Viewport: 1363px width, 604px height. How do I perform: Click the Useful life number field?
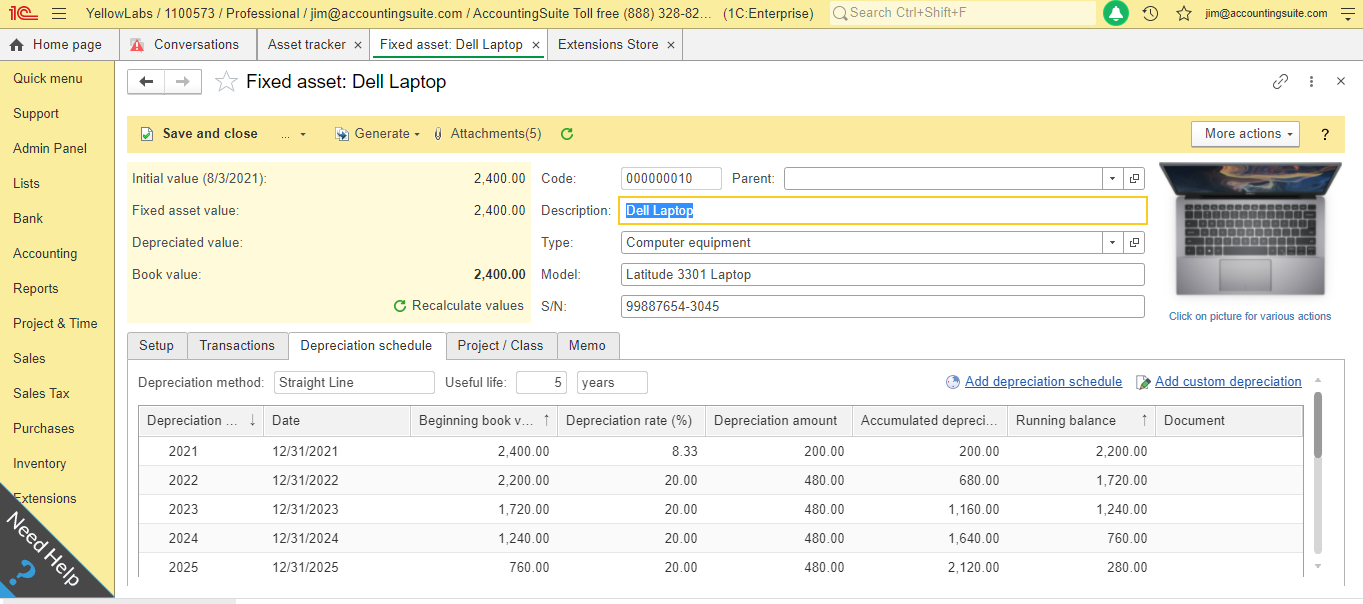tap(542, 383)
